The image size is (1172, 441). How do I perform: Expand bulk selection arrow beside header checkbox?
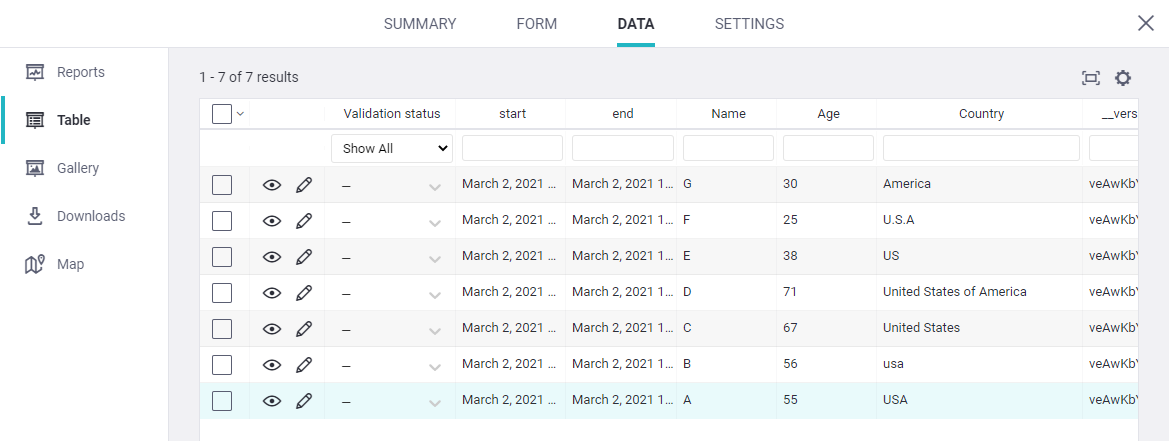pos(240,114)
